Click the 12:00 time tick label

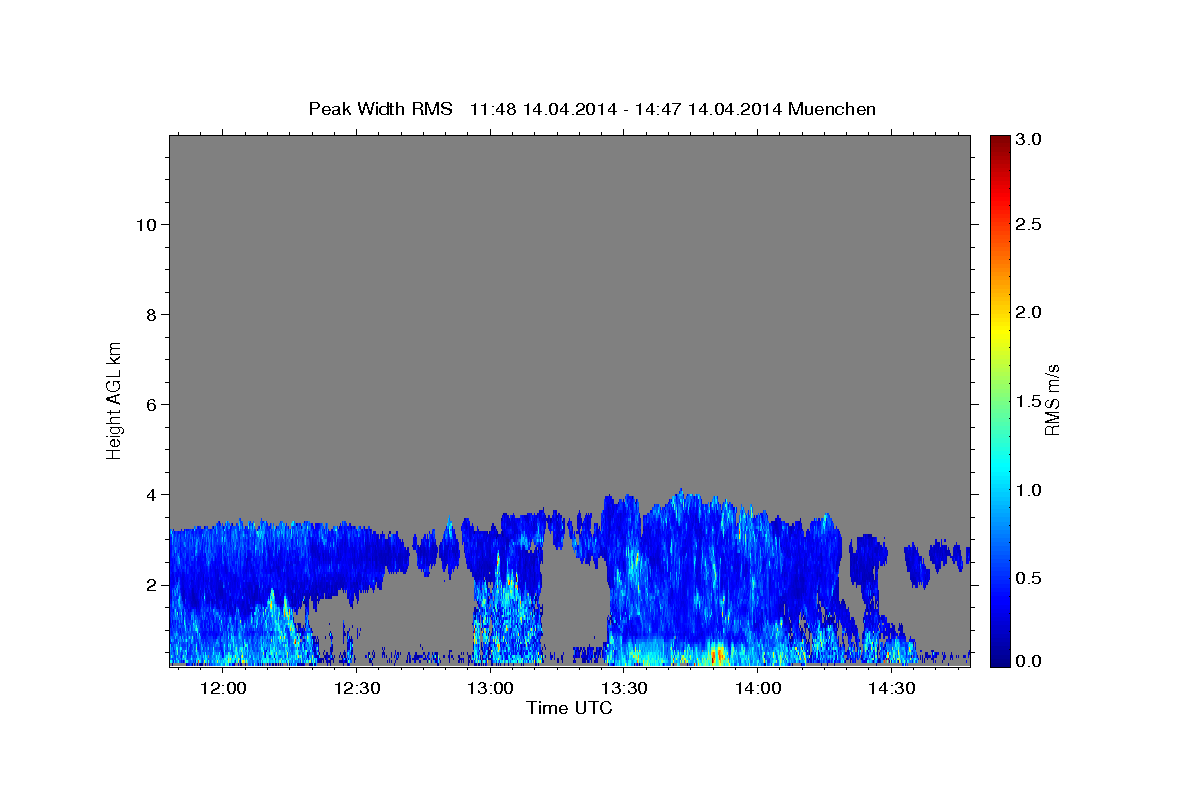(x=223, y=689)
